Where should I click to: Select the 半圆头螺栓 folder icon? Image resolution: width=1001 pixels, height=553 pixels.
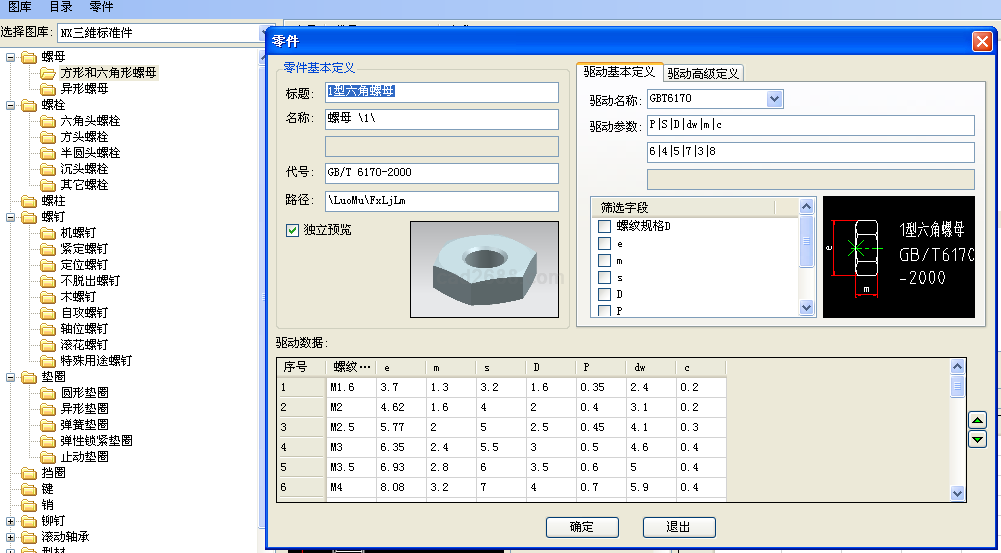(48, 153)
